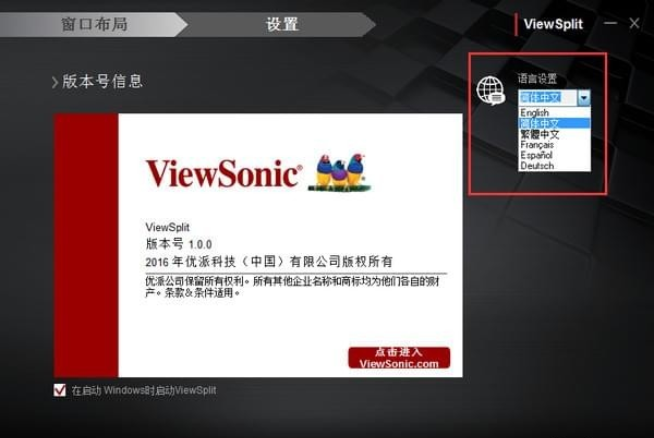
Task: Close the ViewSplit window
Action: click(634, 23)
